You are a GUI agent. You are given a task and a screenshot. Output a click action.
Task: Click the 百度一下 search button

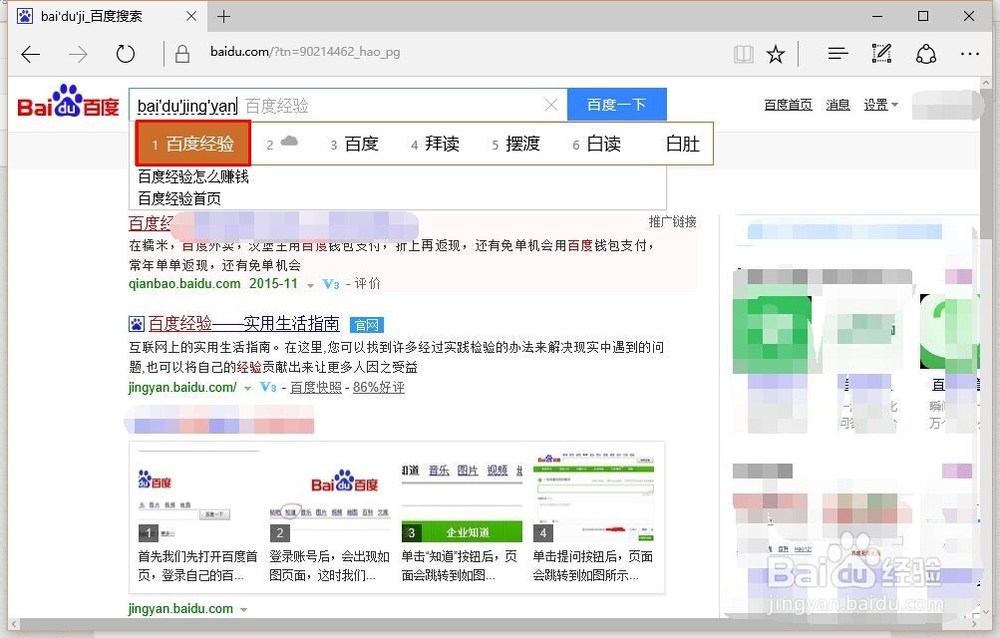pyautogui.click(x=617, y=105)
